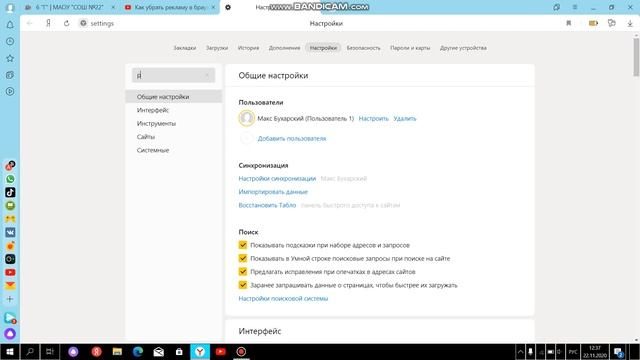Click Настроить link next to user
640x360 pixels.
[x=373, y=119]
